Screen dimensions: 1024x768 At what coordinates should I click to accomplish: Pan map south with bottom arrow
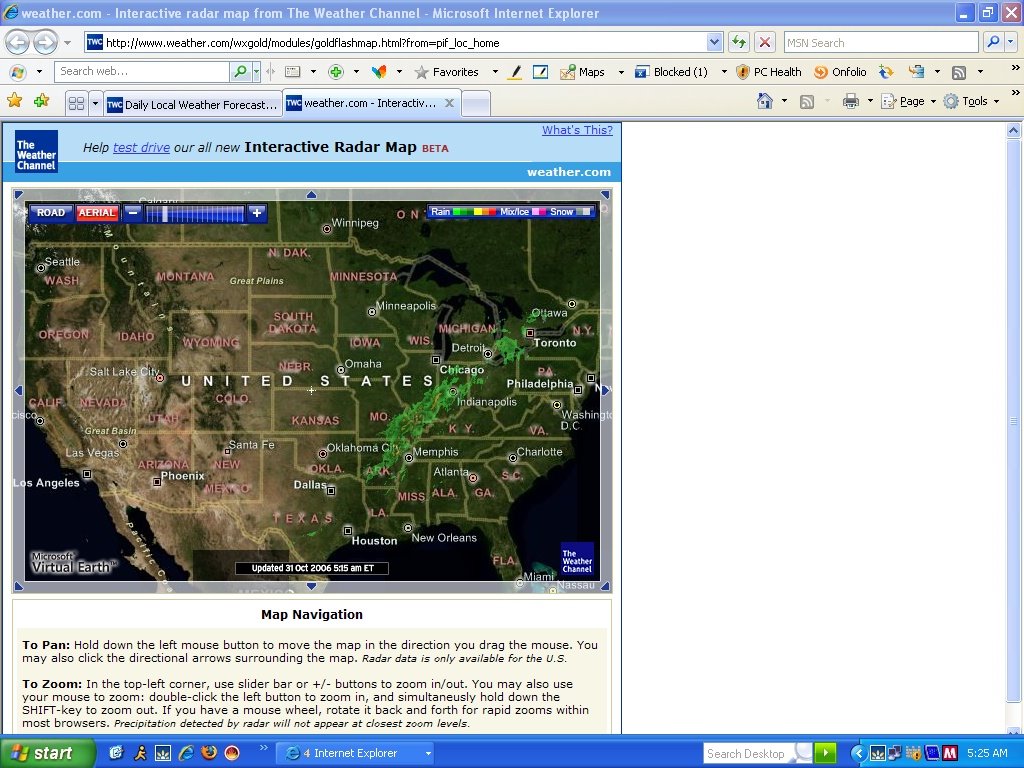tap(312, 586)
